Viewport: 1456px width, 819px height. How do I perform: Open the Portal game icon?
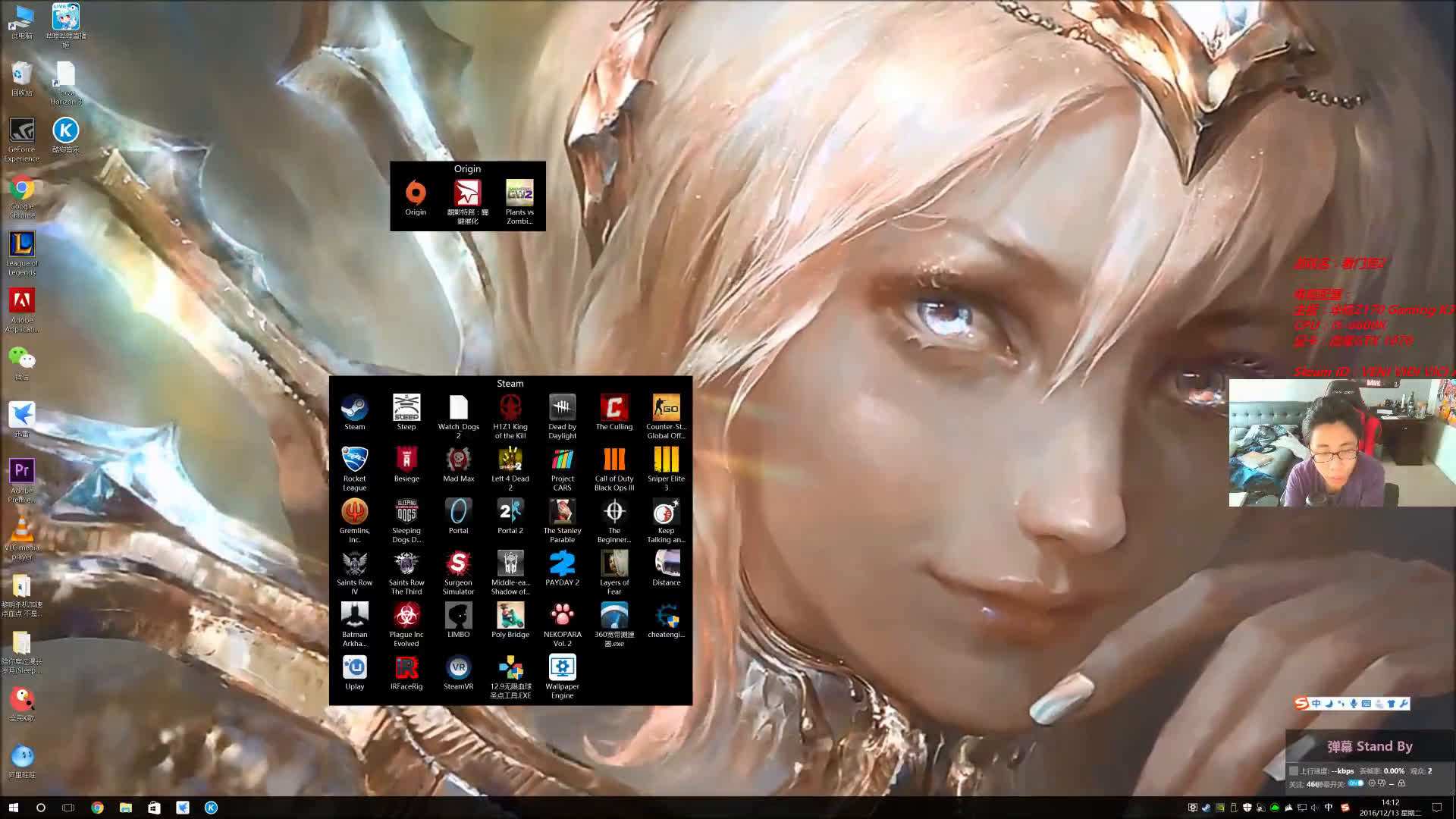point(459,516)
